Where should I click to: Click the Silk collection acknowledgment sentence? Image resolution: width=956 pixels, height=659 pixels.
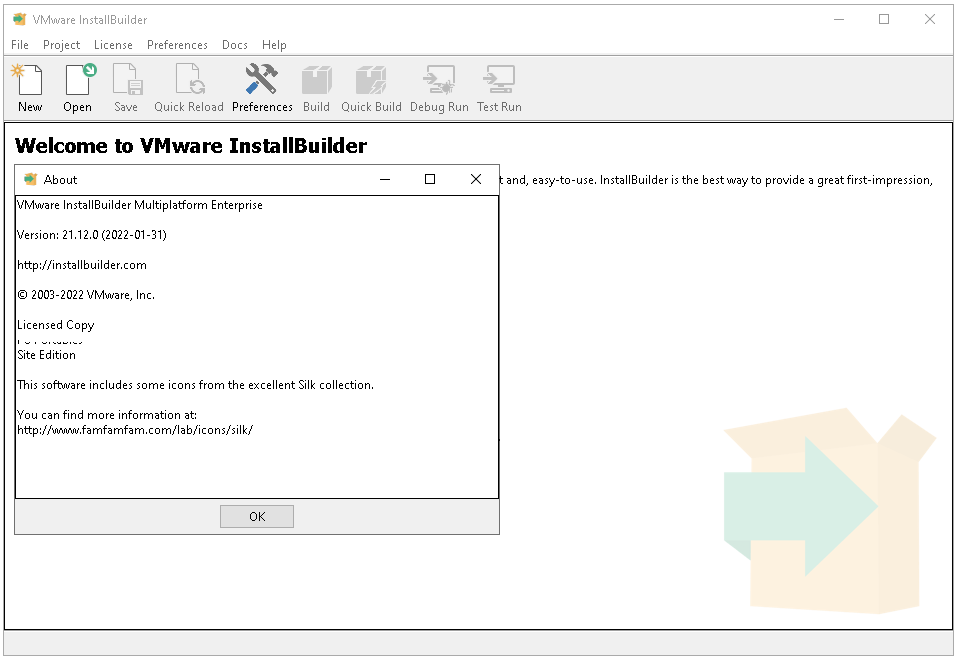(195, 385)
